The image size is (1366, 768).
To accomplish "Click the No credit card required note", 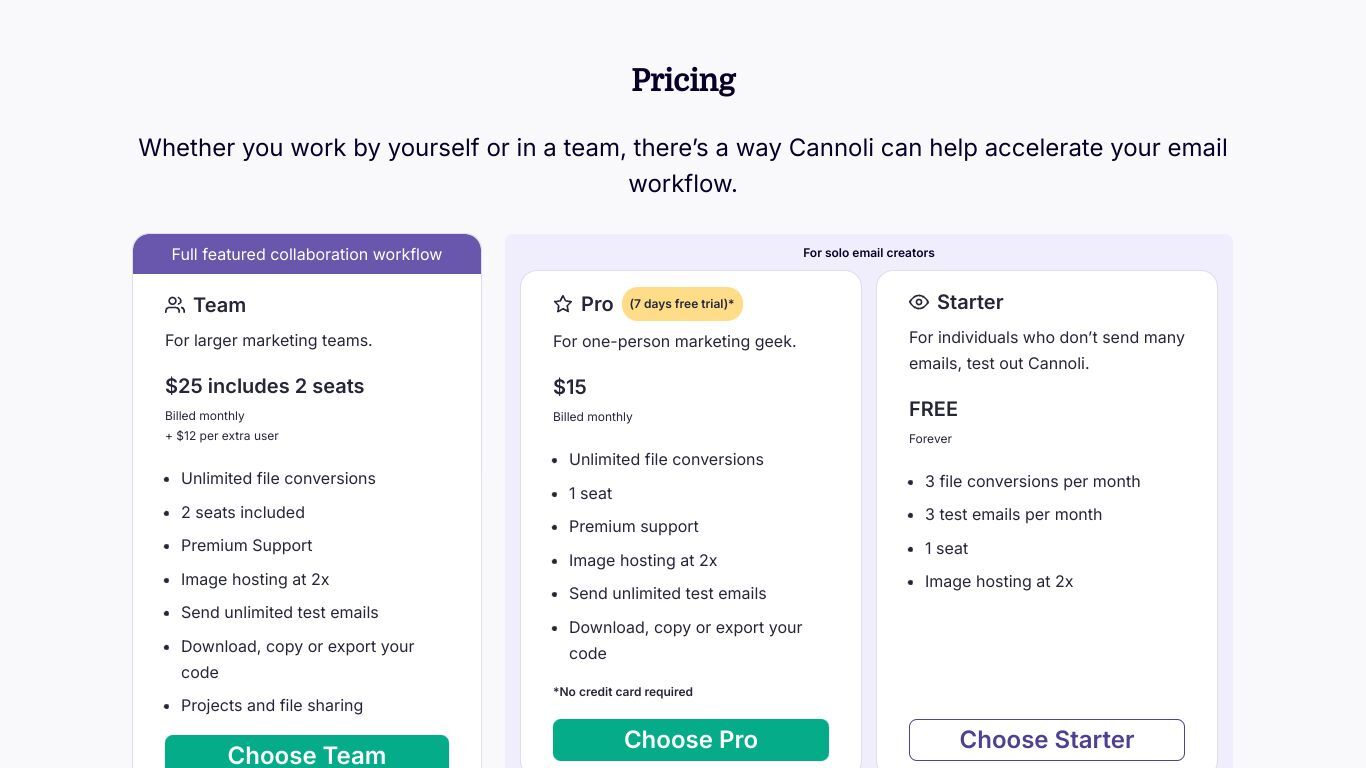I will 623,692.
